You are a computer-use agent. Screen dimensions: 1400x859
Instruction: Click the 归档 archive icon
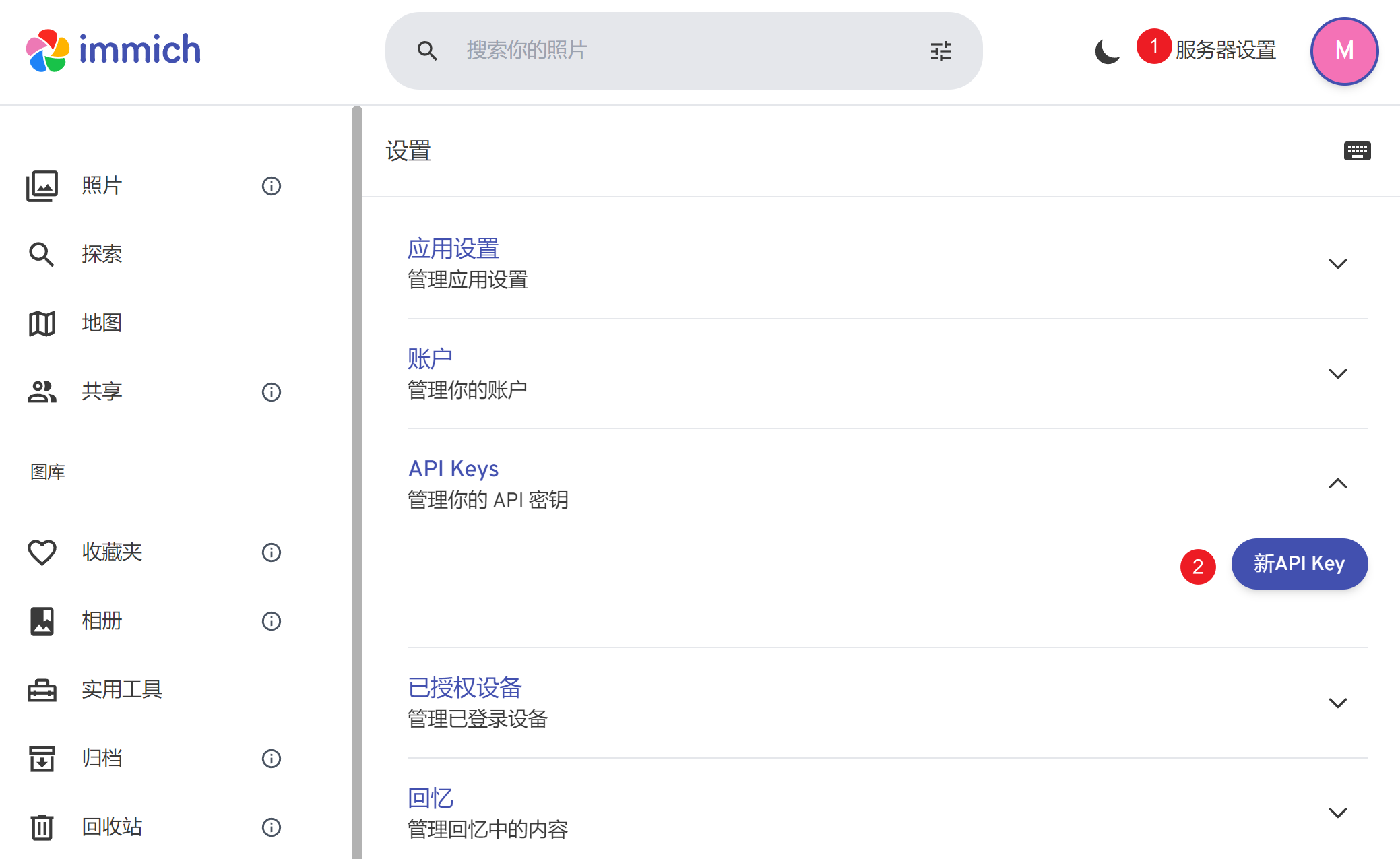42,759
